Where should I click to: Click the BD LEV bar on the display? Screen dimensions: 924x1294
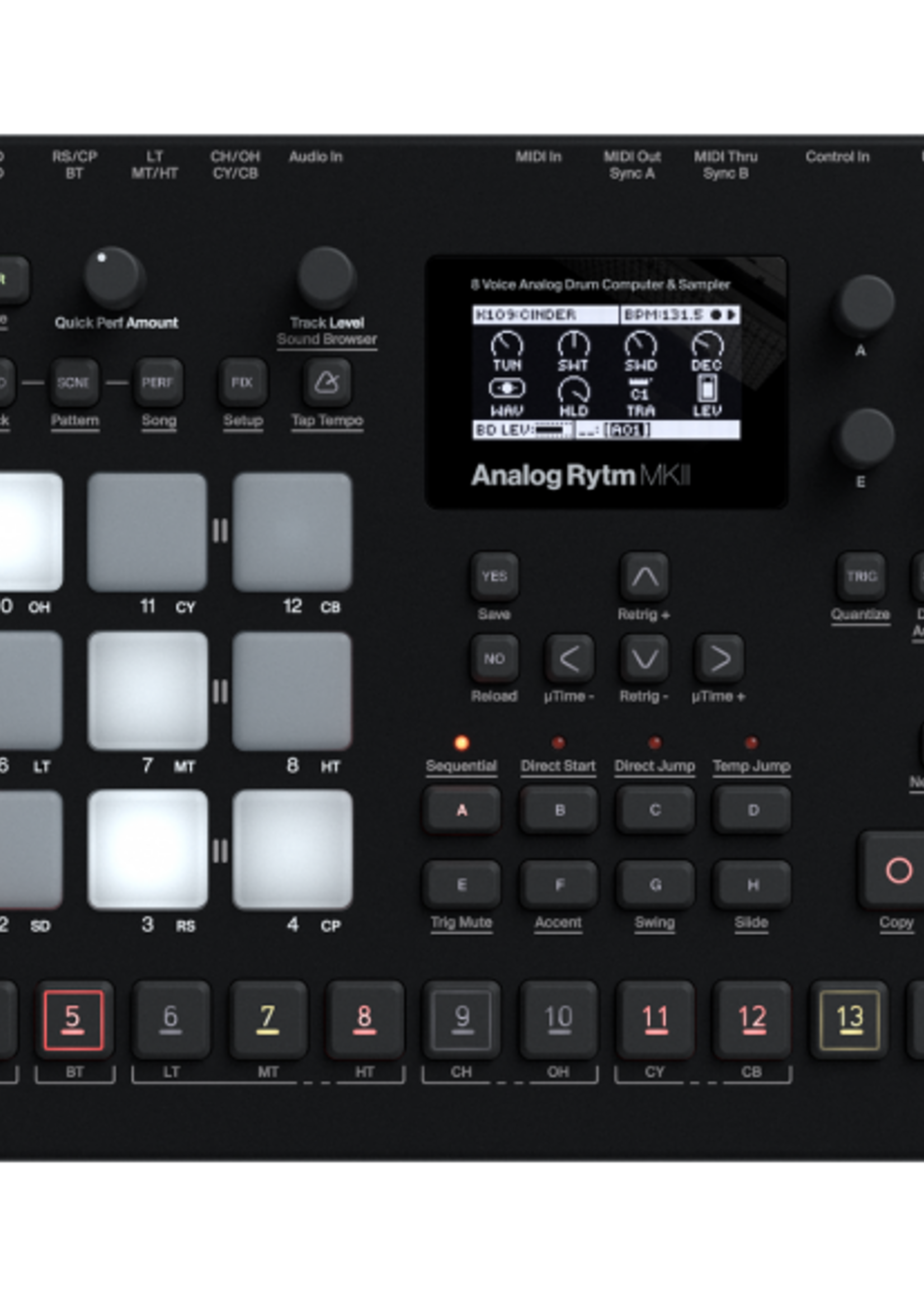[523, 430]
